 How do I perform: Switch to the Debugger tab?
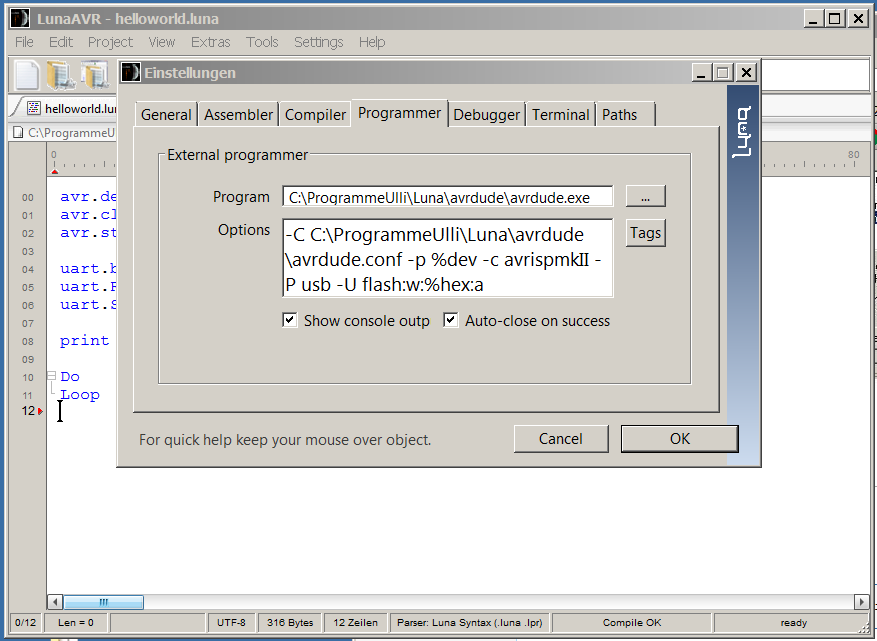point(487,115)
